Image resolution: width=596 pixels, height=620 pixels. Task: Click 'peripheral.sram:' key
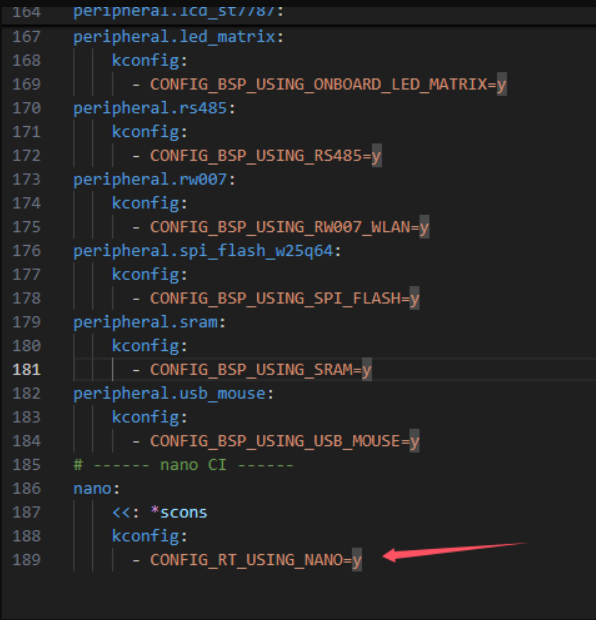[x=149, y=322]
